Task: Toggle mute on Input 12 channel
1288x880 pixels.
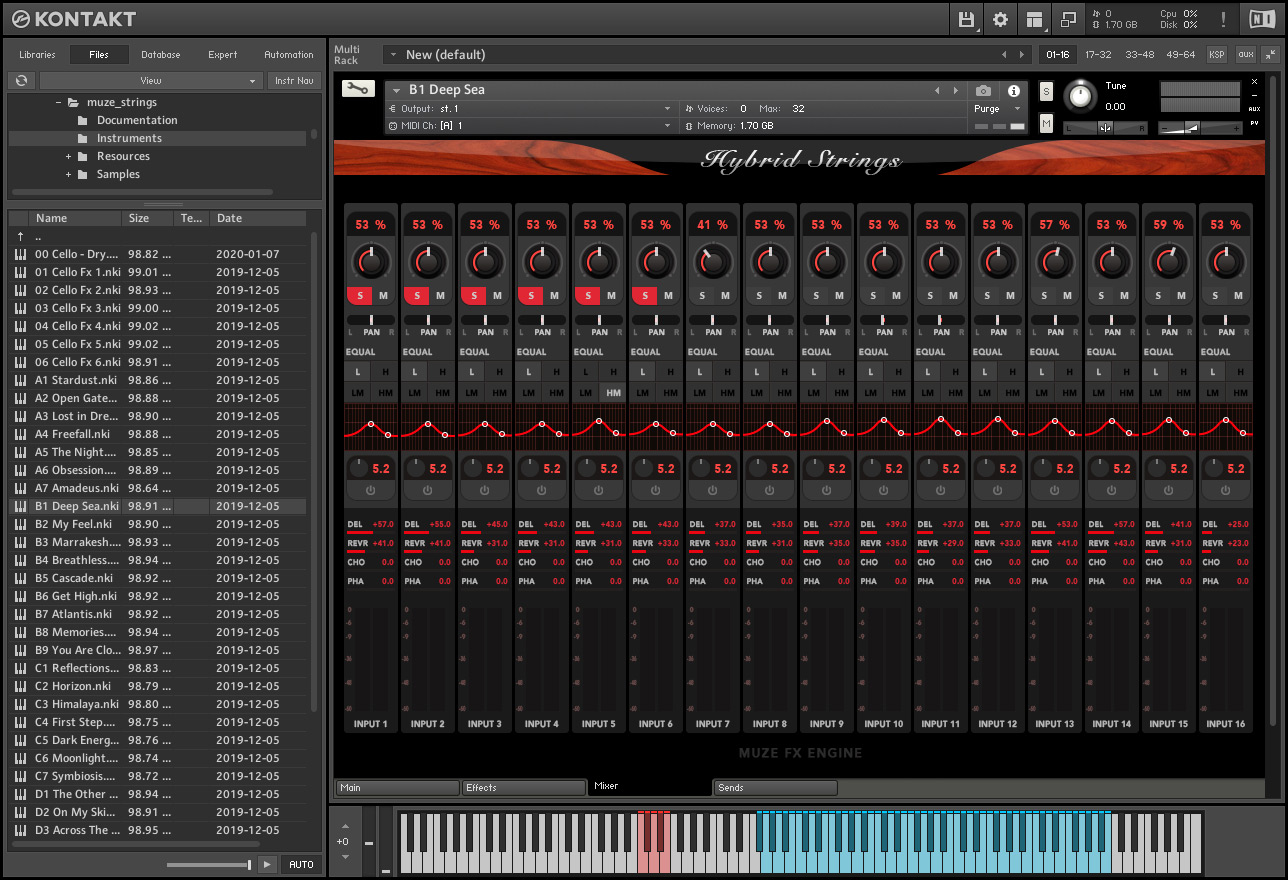Action: (x=1010, y=295)
